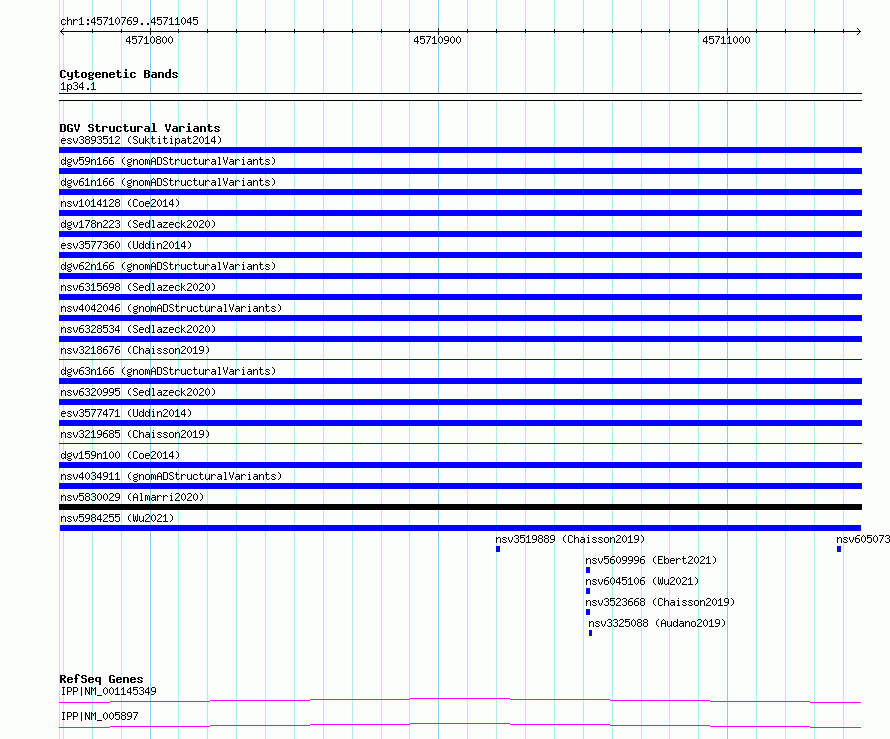Open IPP|NM_001145349 RefSeq gene label
The width and height of the screenshot is (890, 739).
(x=108, y=691)
